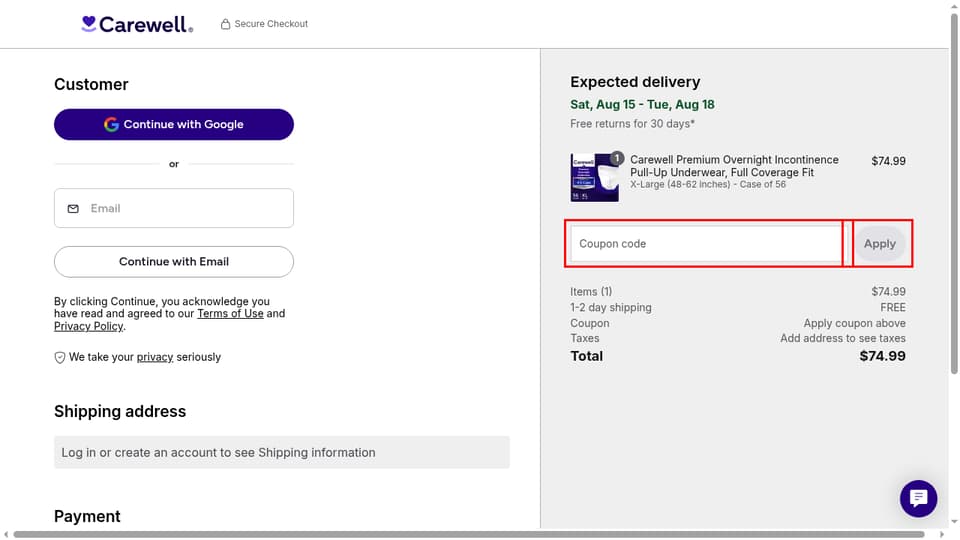Continue with Google sign-in
The width and height of the screenshot is (960, 540).
pyautogui.click(x=174, y=124)
